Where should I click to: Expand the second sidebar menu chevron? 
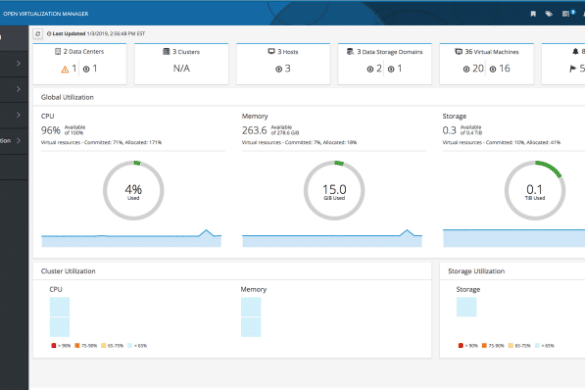tap(18, 89)
